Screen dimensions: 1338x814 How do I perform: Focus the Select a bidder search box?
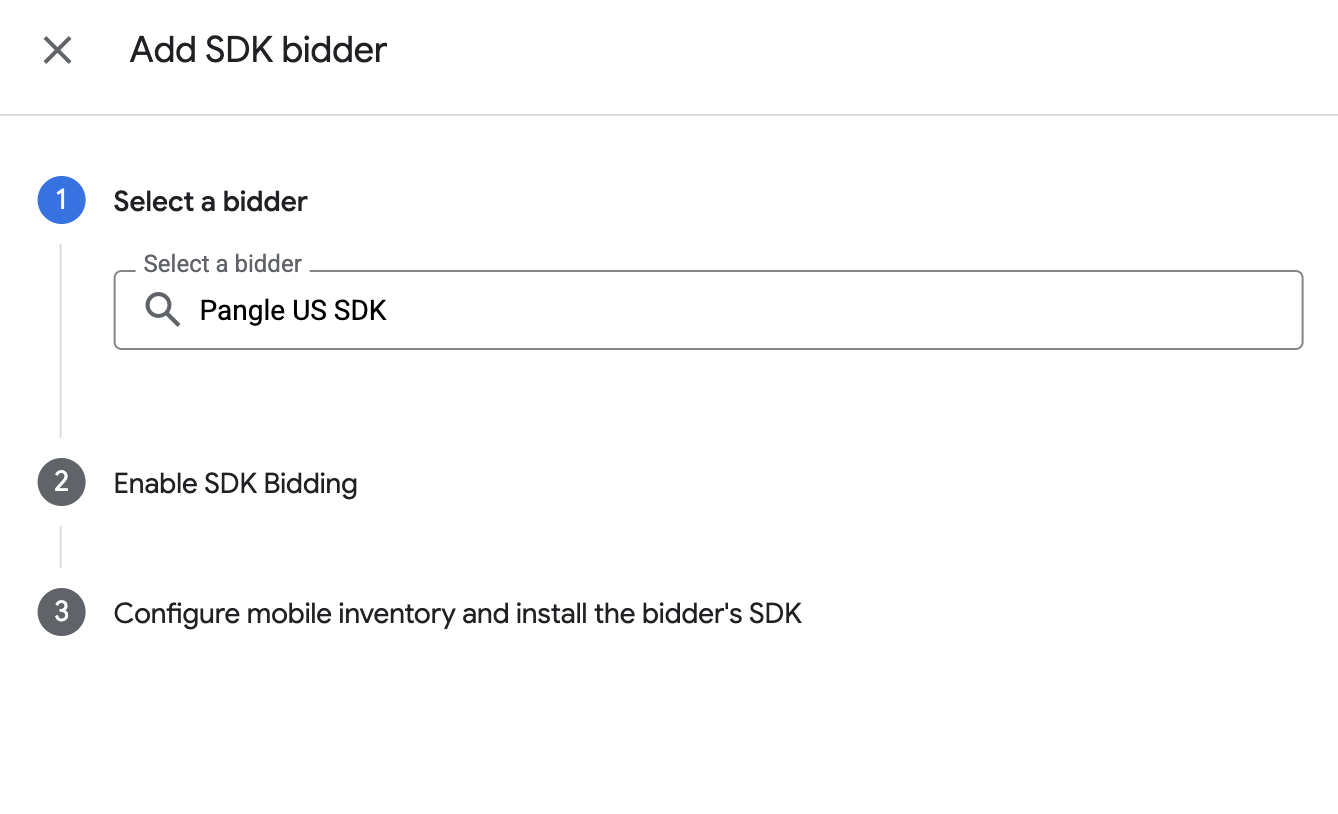708,310
